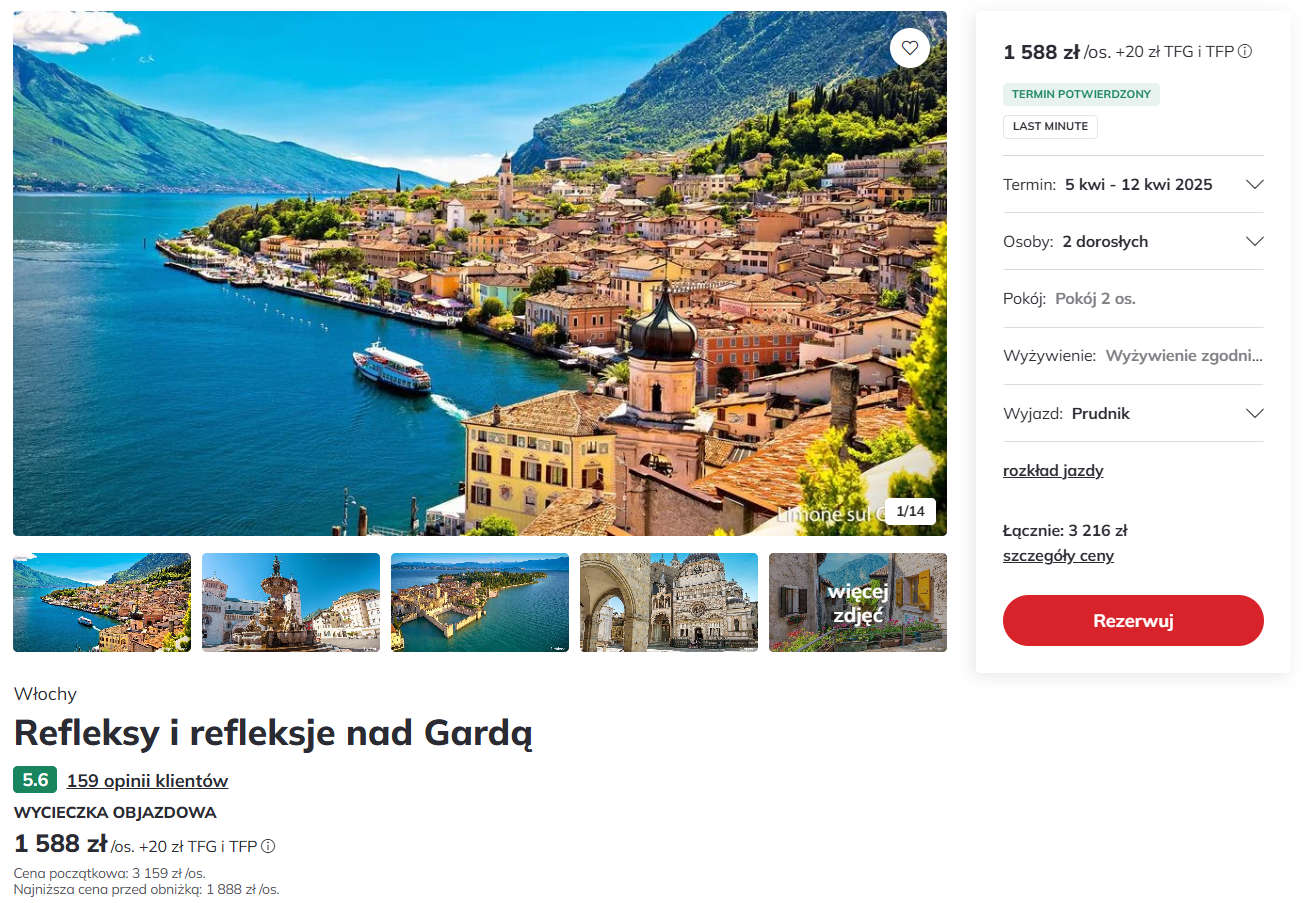Add trip to favorites with heart icon
1305x903 pixels.
click(x=910, y=47)
